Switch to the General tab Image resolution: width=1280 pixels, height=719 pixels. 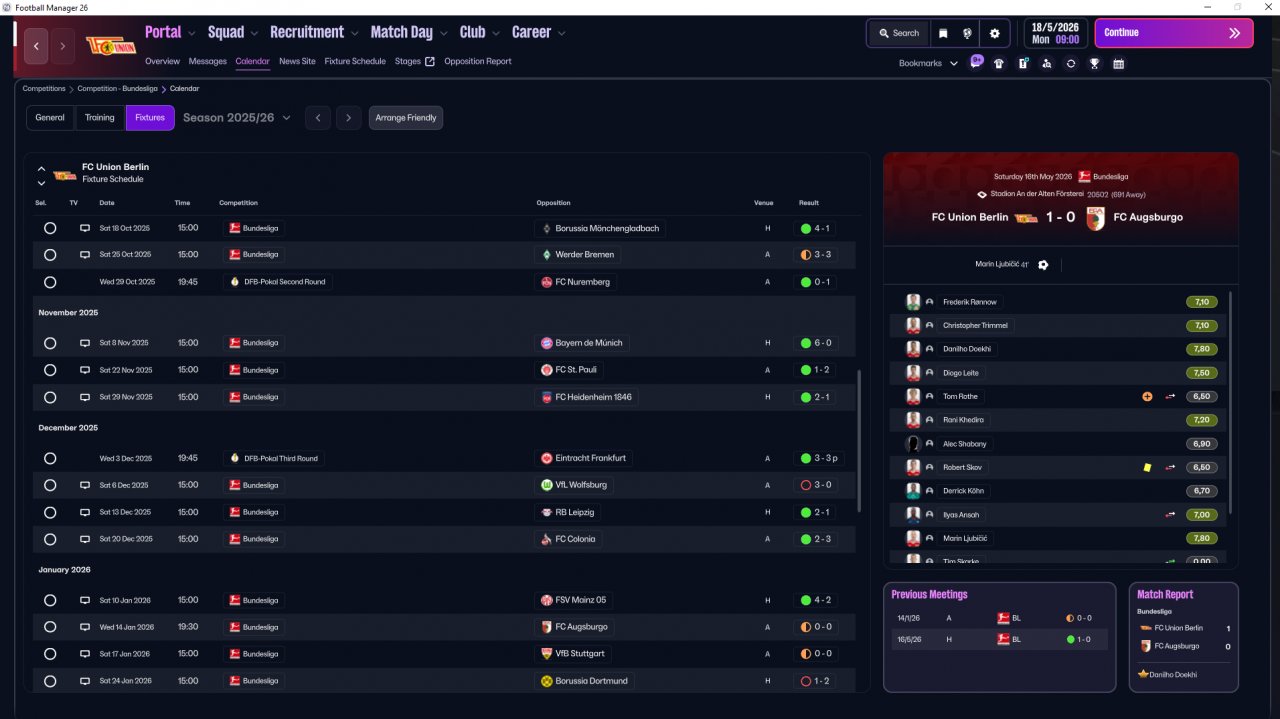point(50,118)
